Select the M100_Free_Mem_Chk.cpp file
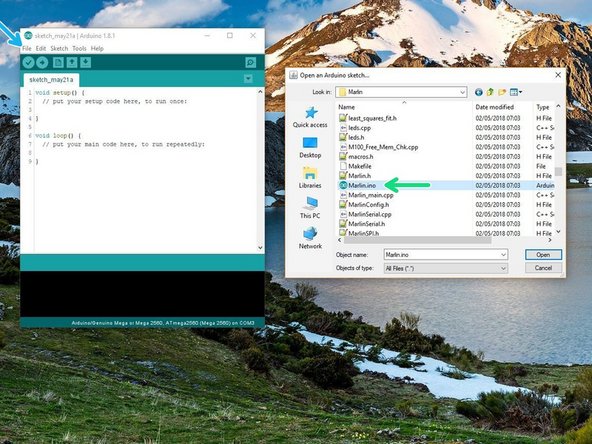 coord(383,147)
